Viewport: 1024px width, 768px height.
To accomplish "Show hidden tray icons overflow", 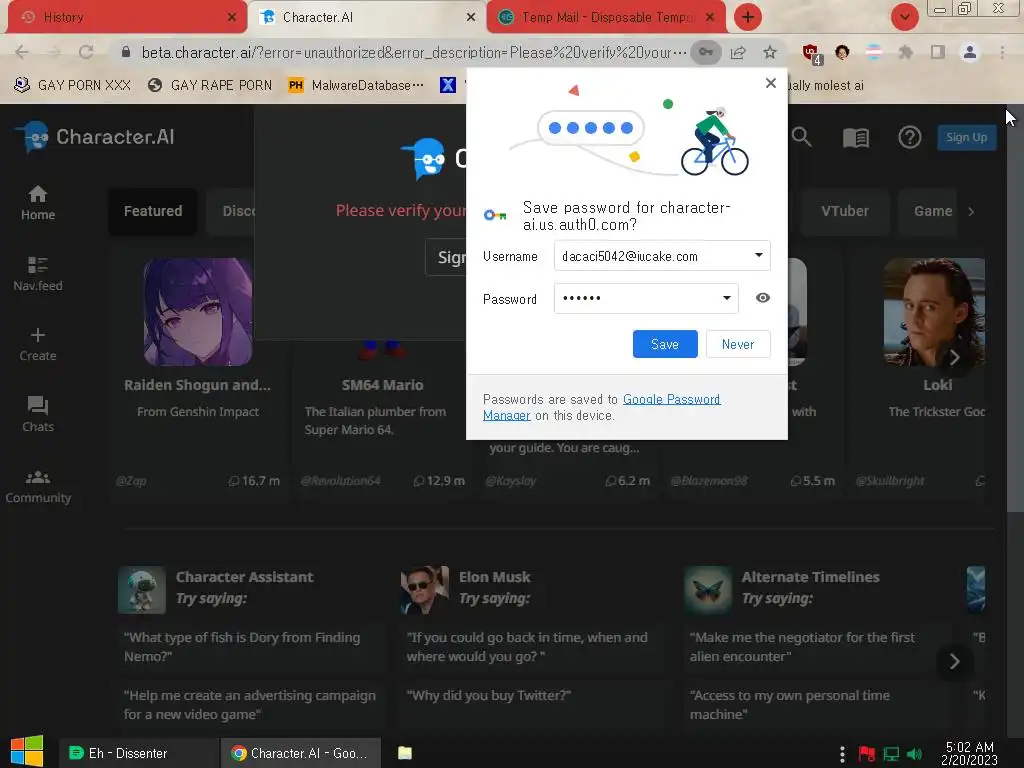I will tap(842, 754).
